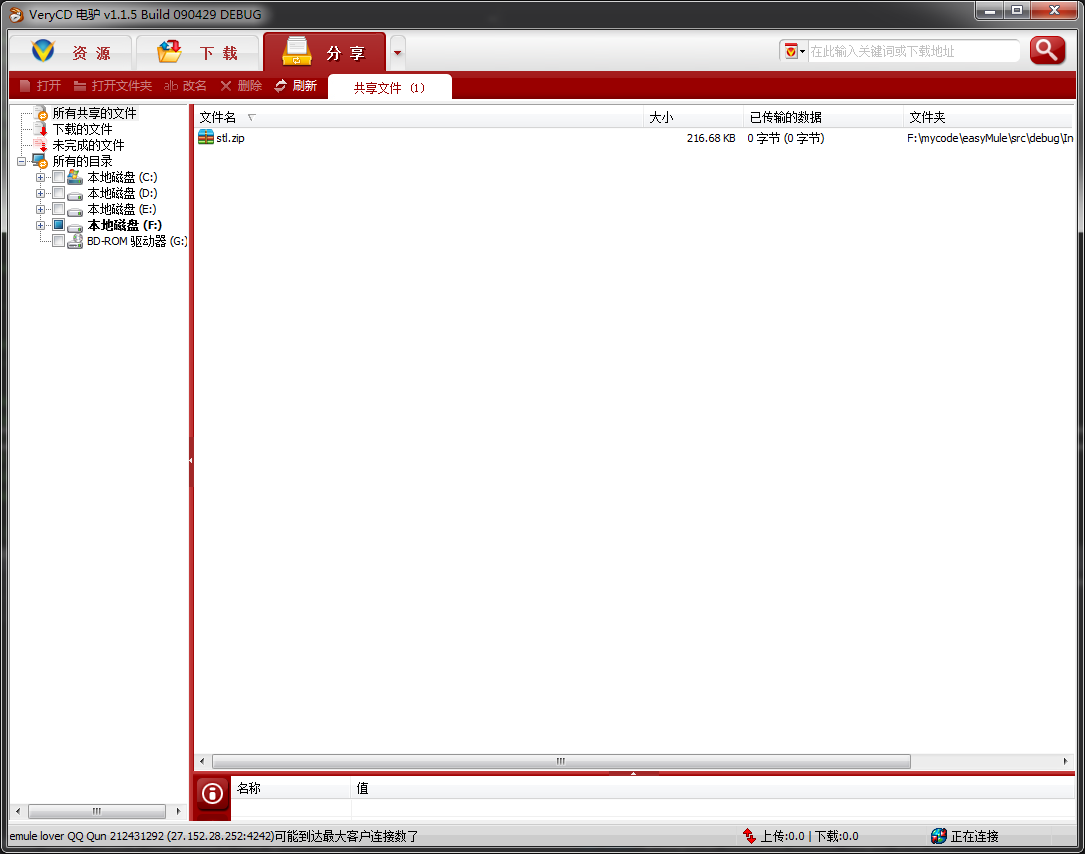Collapse the details panel splitter arrow
1085x854 pixels.
[x=633, y=773]
